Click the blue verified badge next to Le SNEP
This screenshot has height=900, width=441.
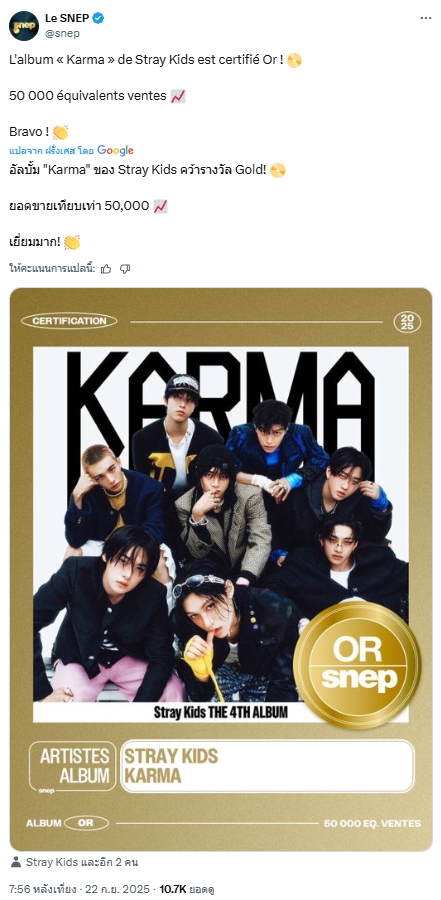click(98, 18)
